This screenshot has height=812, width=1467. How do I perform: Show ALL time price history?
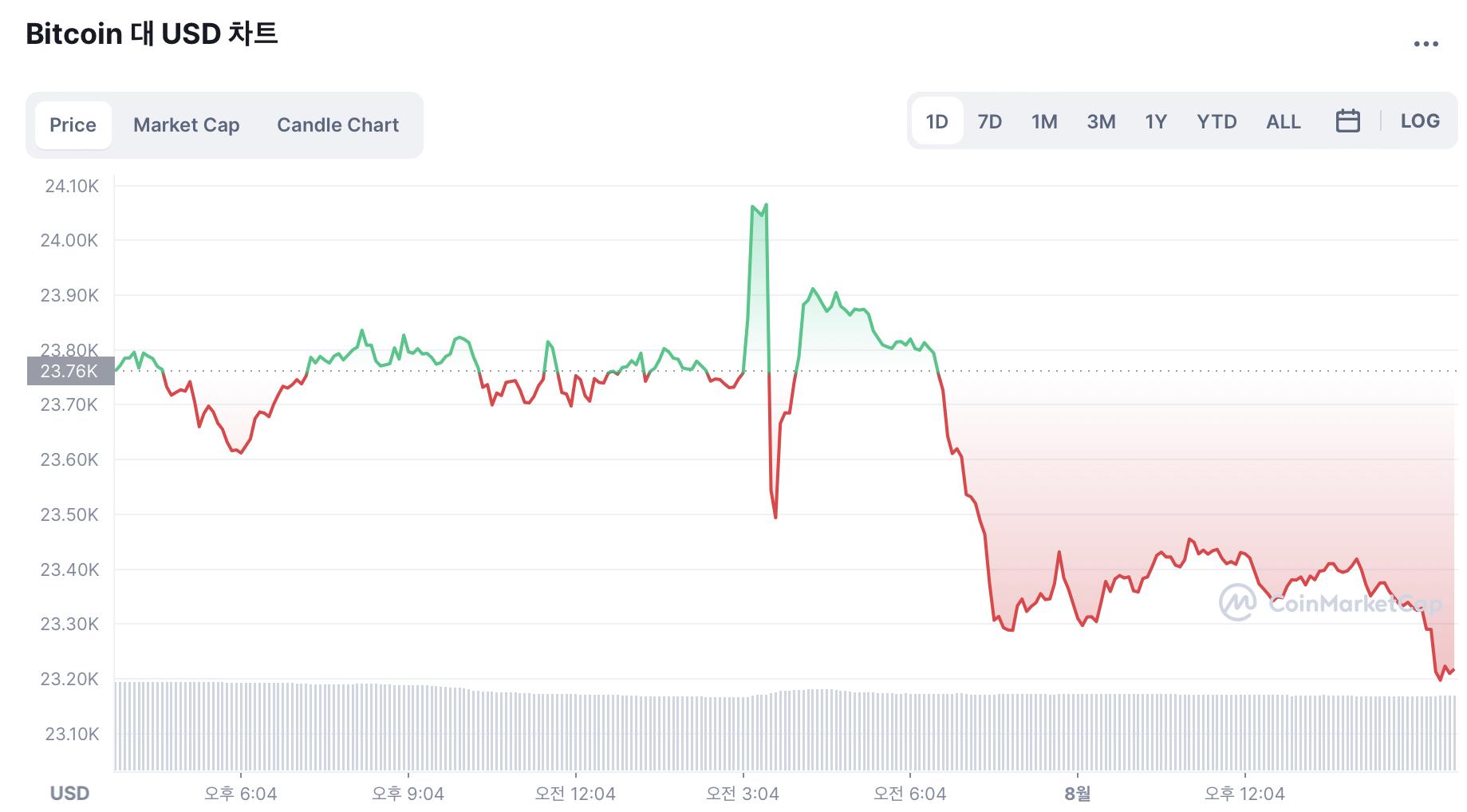click(x=1283, y=121)
